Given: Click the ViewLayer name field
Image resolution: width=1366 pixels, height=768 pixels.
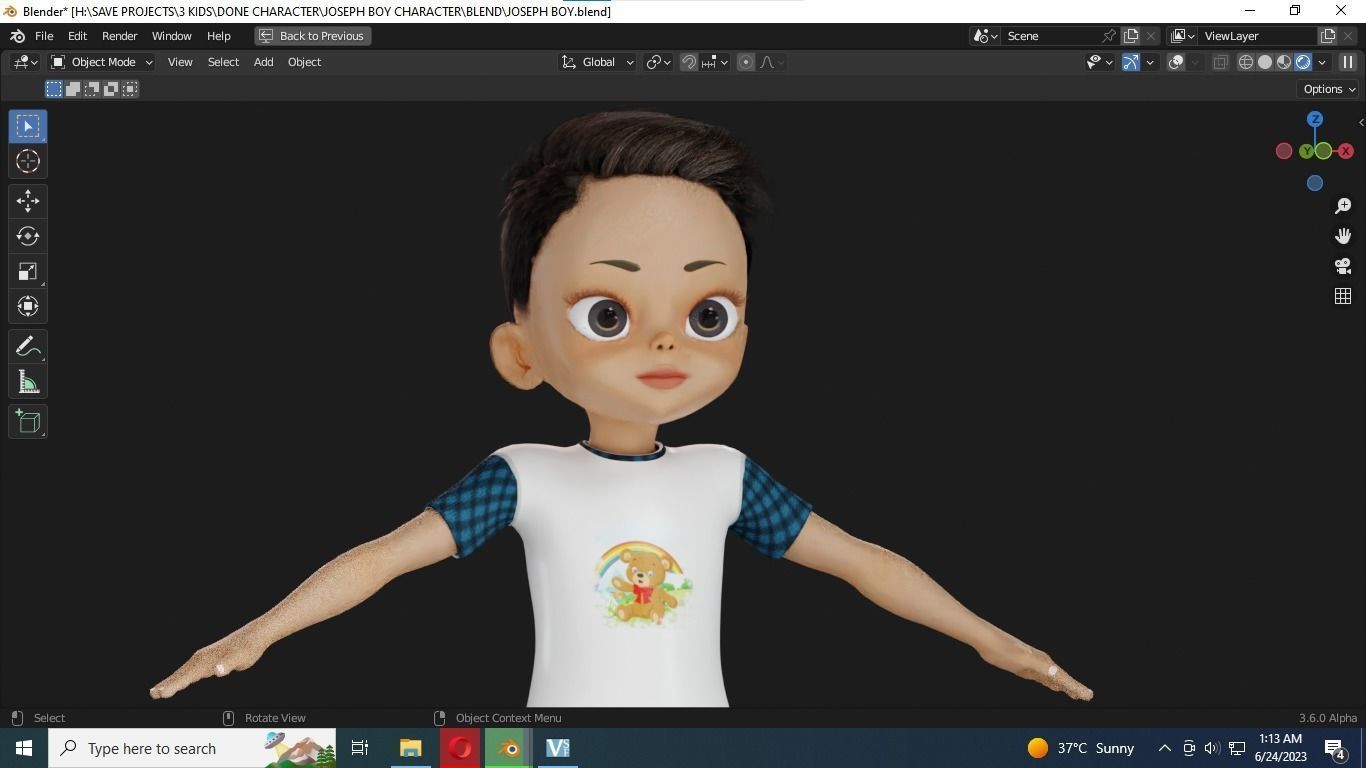Looking at the screenshot, I should 1258,36.
